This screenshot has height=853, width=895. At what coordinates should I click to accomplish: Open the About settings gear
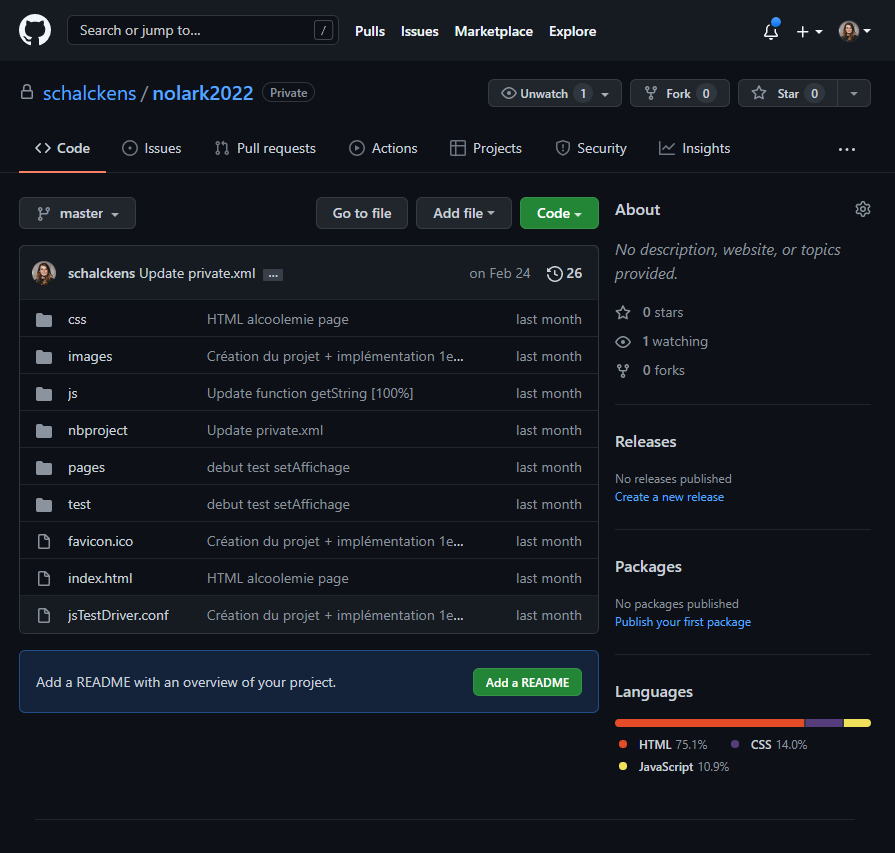click(x=862, y=209)
